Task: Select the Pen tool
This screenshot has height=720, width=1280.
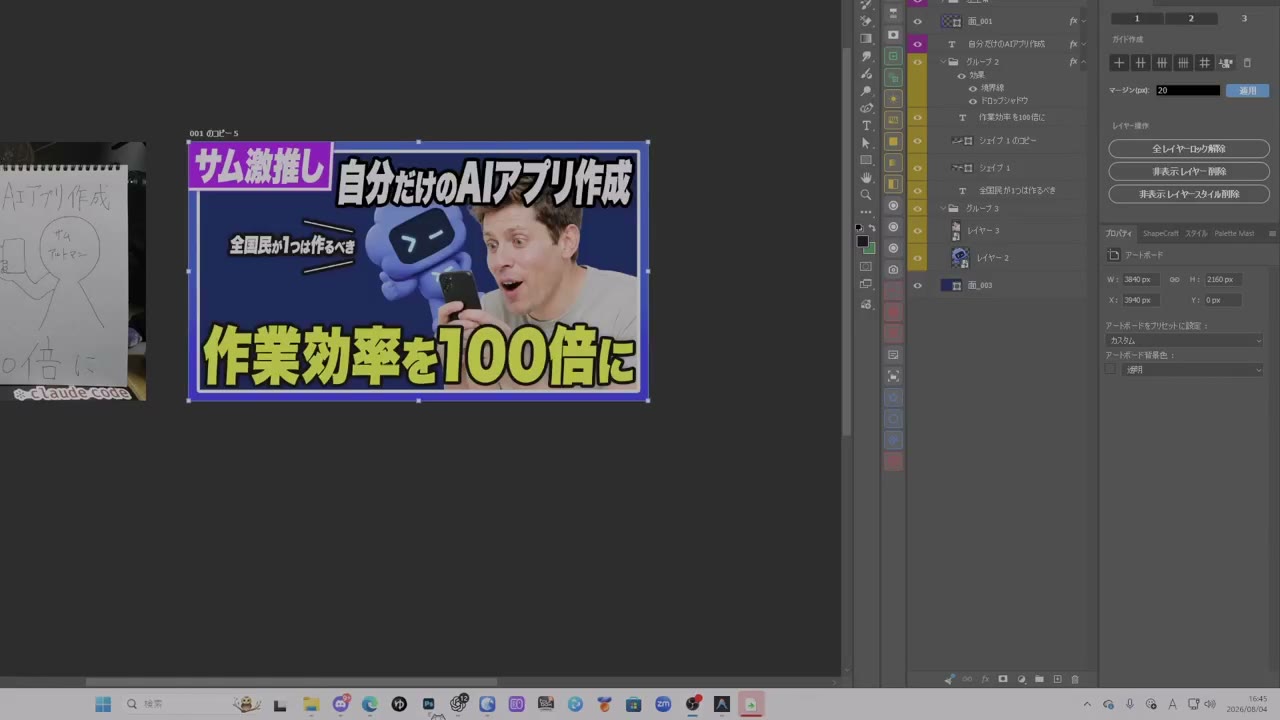Action: point(866,109)
